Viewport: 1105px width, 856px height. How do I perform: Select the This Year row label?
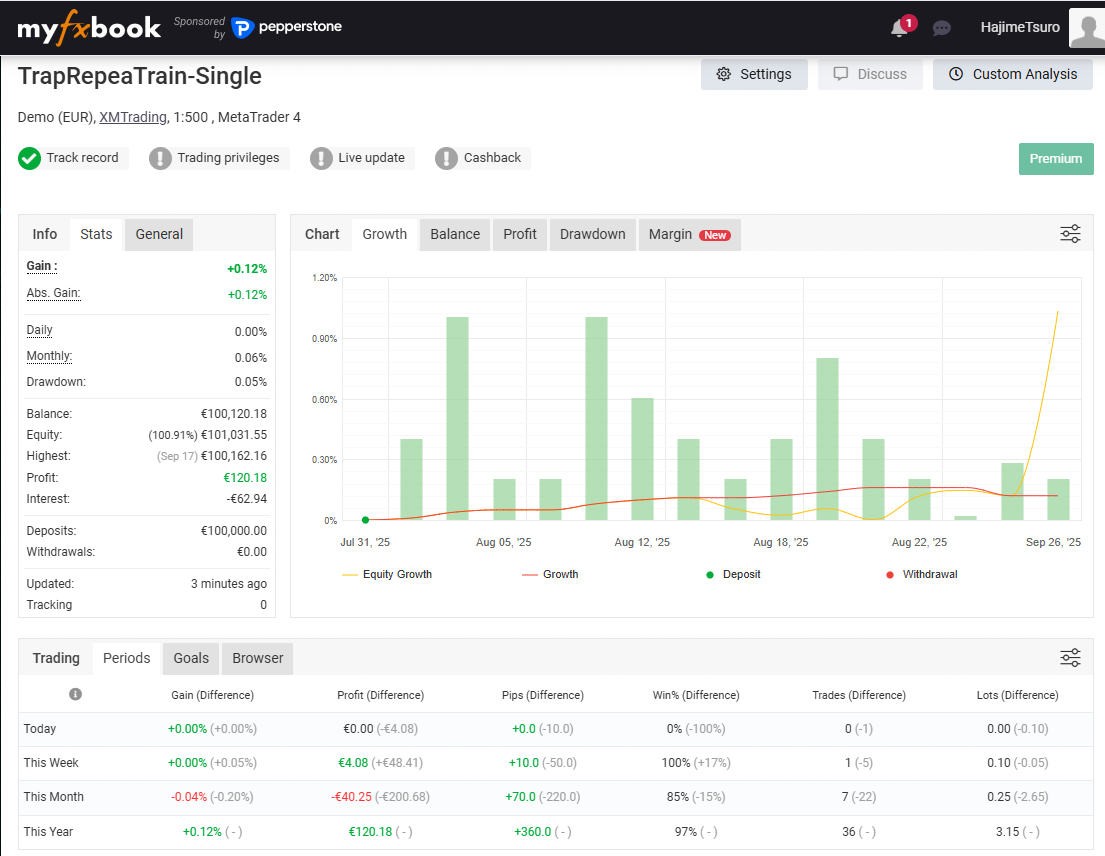pos(48,831)
